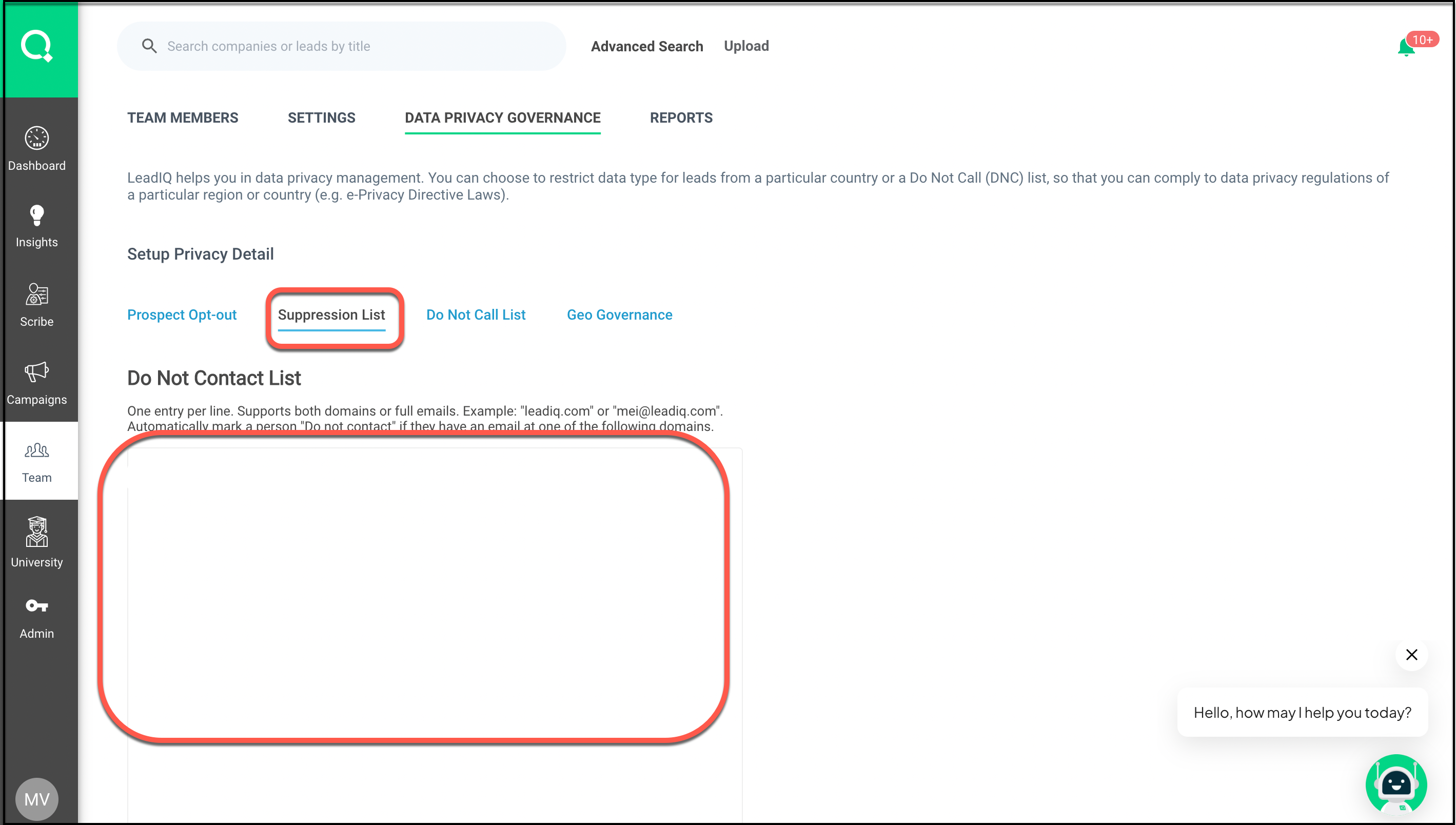Click the Advanced Search link
The width and height of the screenshot is (1456, 825).
click(x=646, y=47)
